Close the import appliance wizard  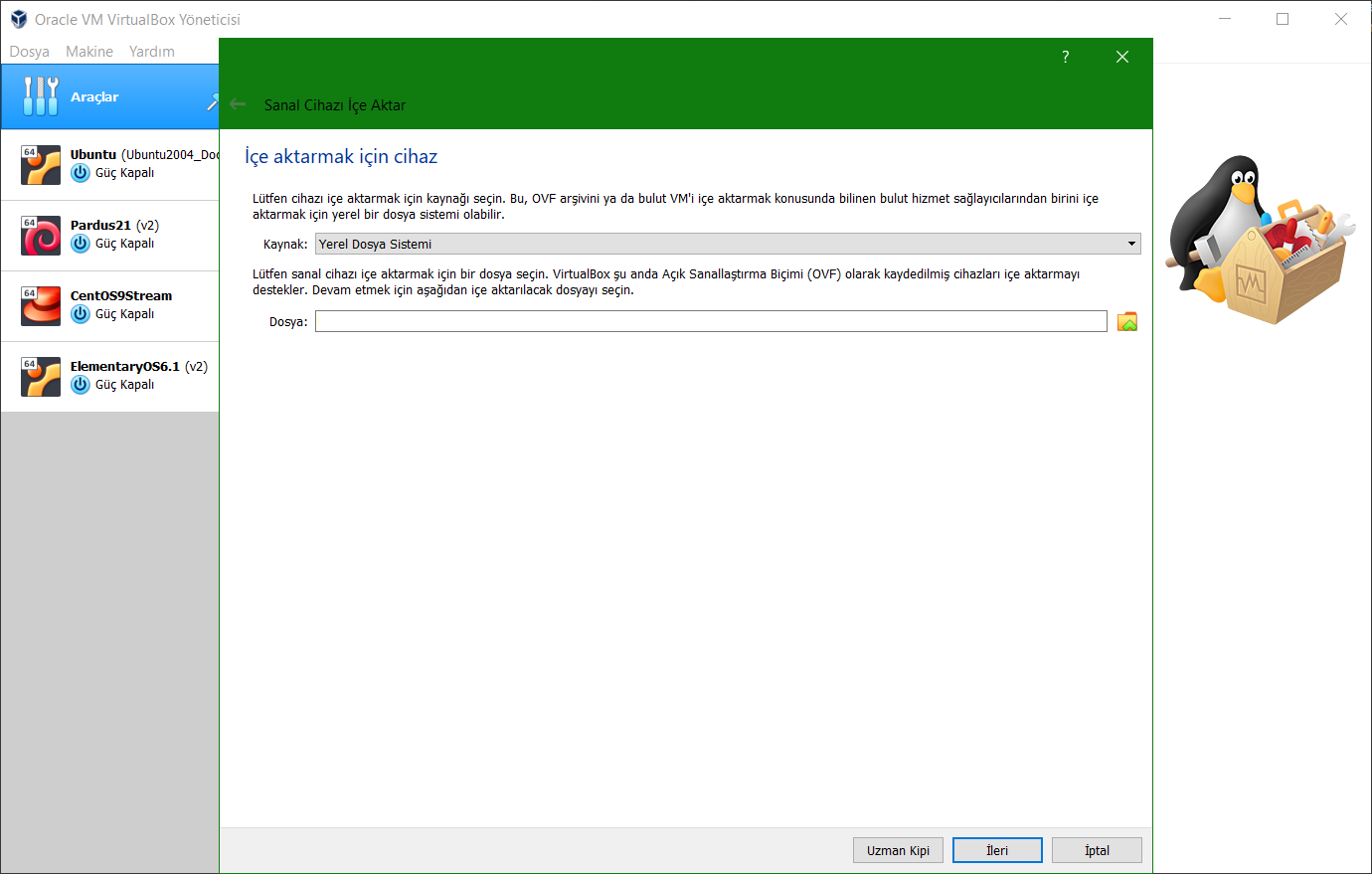(1122, 57)
